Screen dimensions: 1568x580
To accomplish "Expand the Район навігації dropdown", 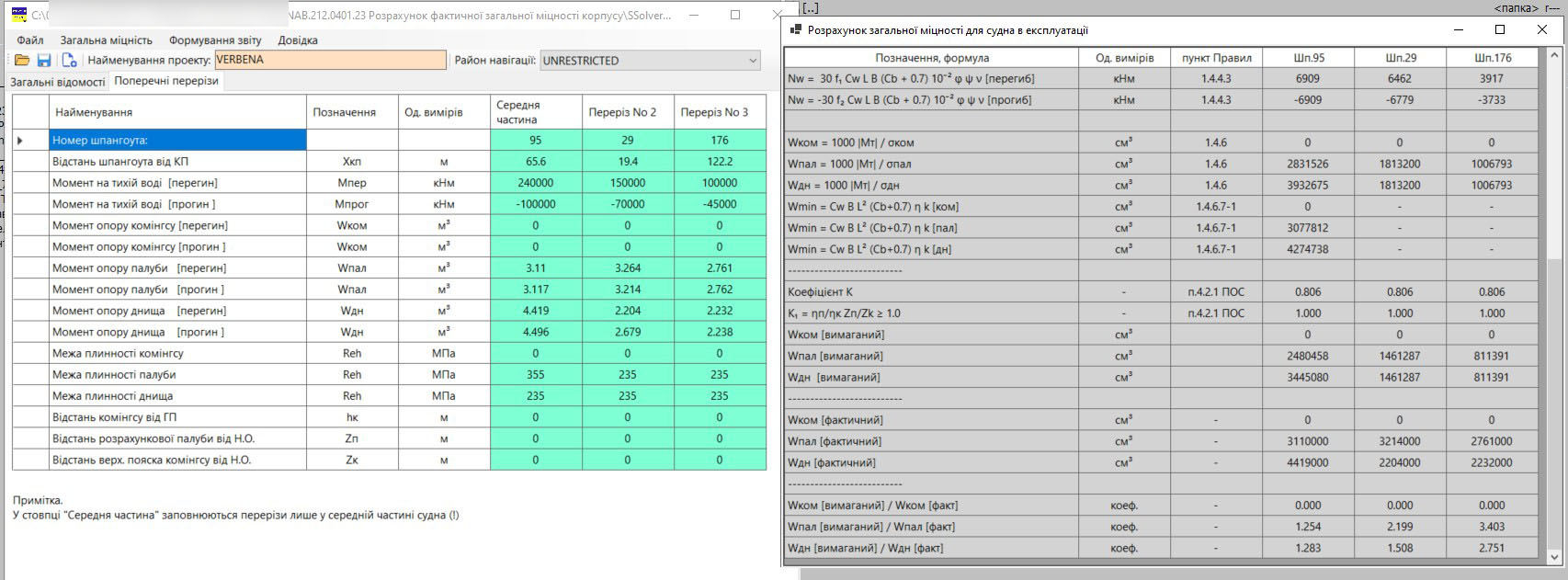I will point(753,61).
